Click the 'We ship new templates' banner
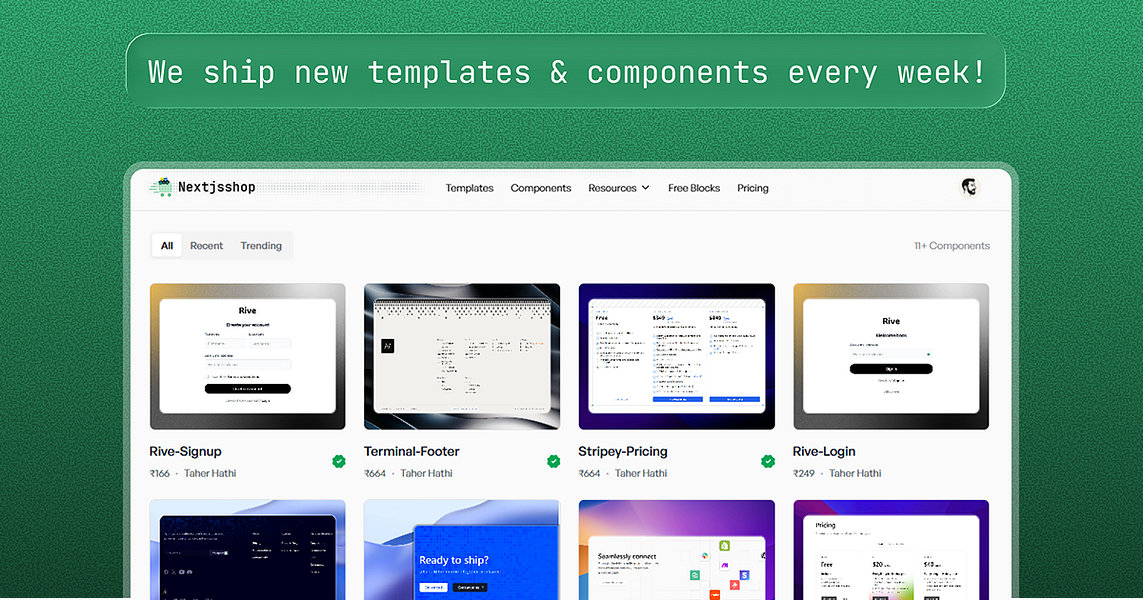The height and width of the screenshot is (600, 1143). 566,71
